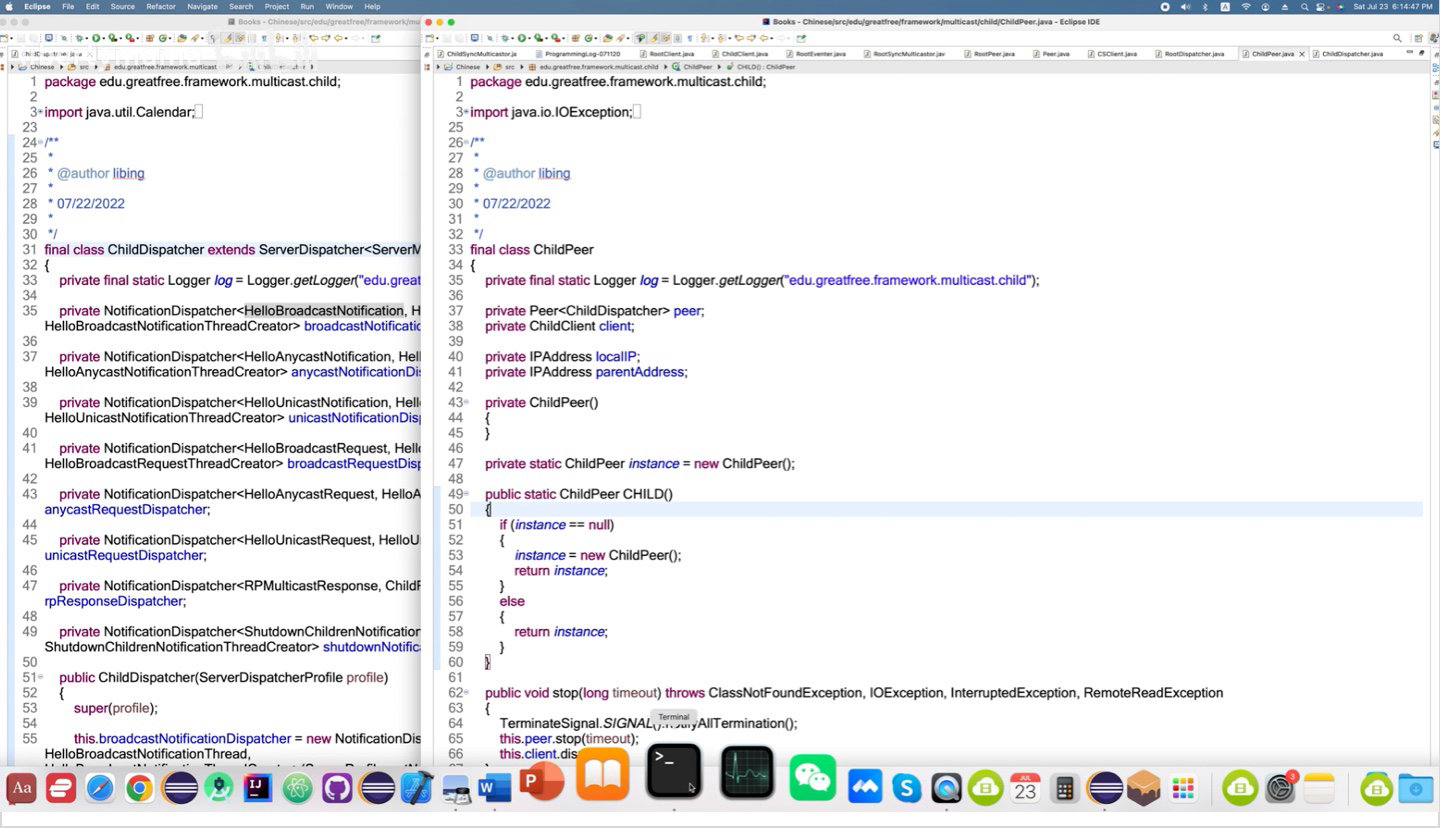Click the Debug bug icon in ChildPeer window toolbar
1440x828 pixels.
coord(505,38)
